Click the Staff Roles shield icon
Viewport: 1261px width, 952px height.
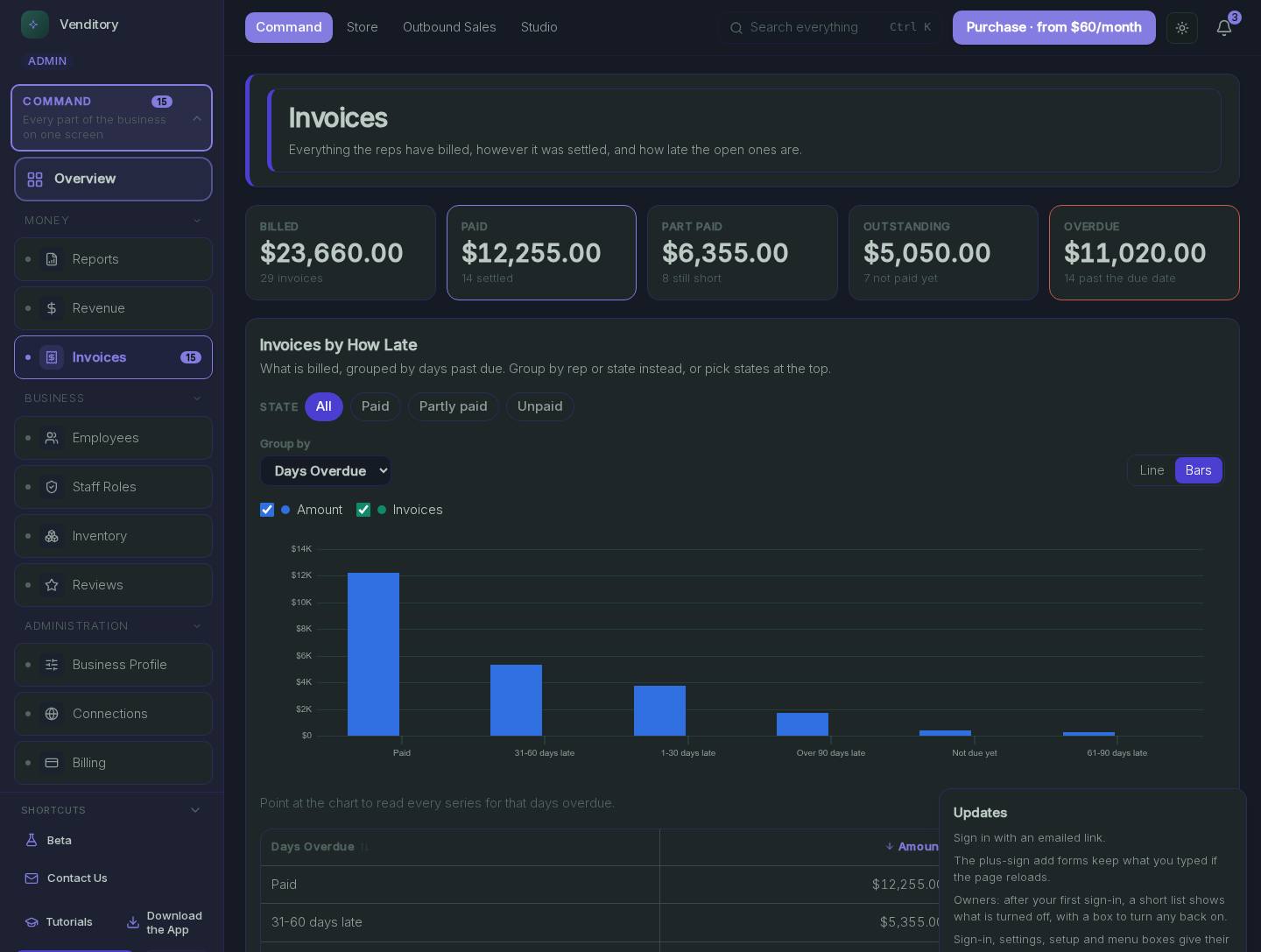52,487
